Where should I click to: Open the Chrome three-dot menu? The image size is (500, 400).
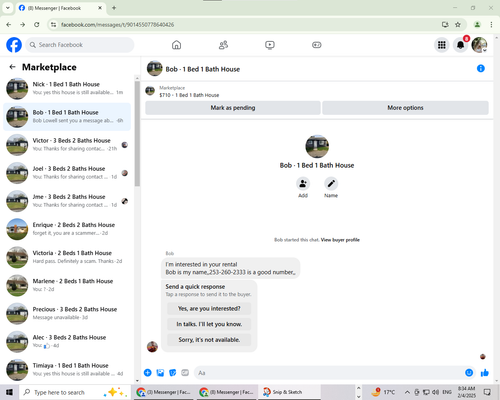pyautogui.click(x=491, y=24)
